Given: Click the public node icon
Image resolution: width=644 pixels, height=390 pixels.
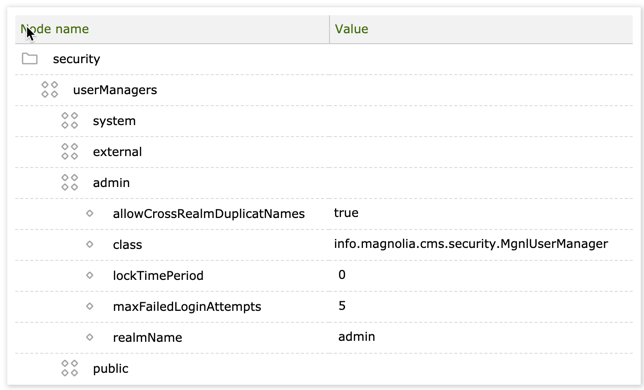Looking at the screenshot, I should (x=70, y=368).
